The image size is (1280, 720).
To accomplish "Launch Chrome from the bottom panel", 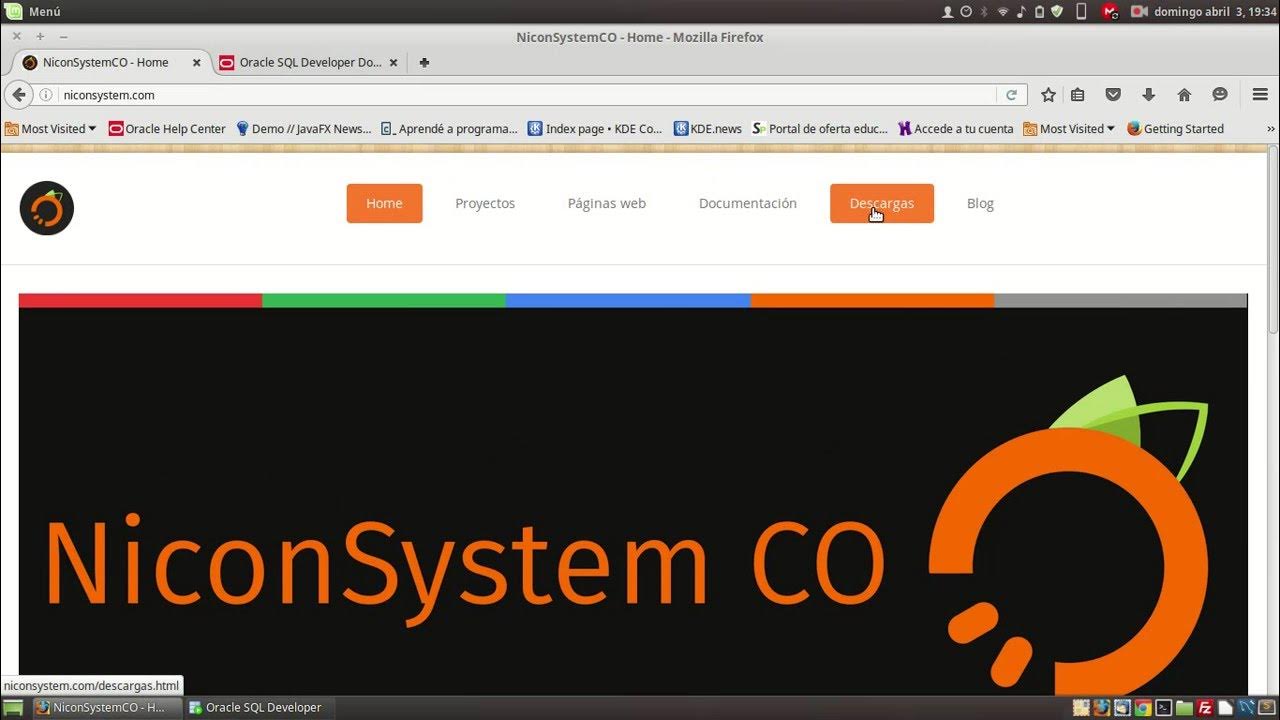I will (x=1143, y=708).
